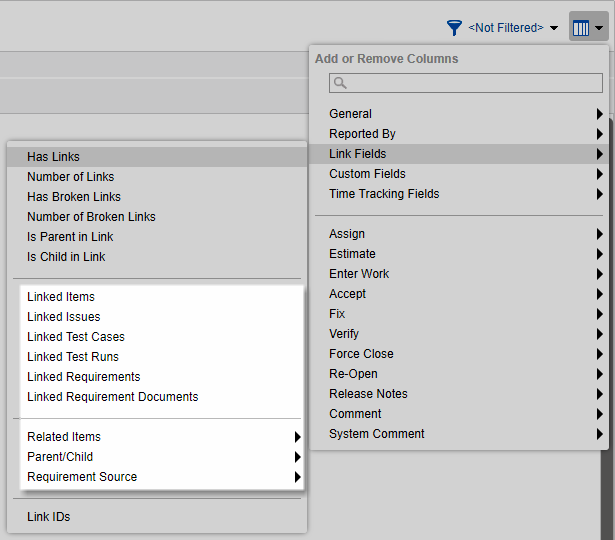
Task: Select Linked Test Cases entry
Action: 75,337
